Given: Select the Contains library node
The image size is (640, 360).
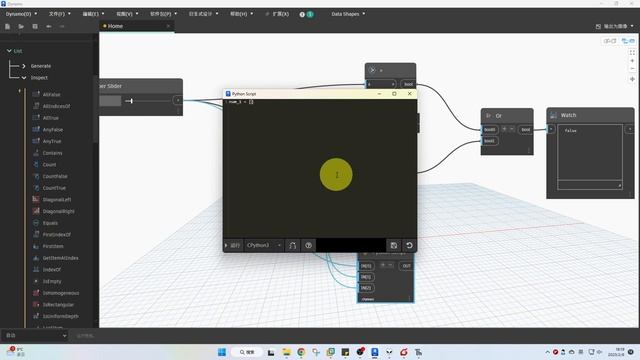Looking at the screenshot, I should click(x=53, y=153).
